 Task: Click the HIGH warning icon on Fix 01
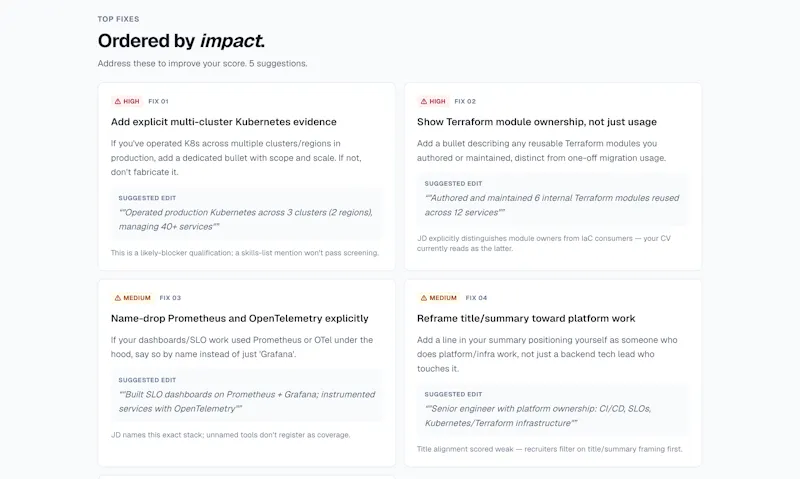tap(118, 102)
